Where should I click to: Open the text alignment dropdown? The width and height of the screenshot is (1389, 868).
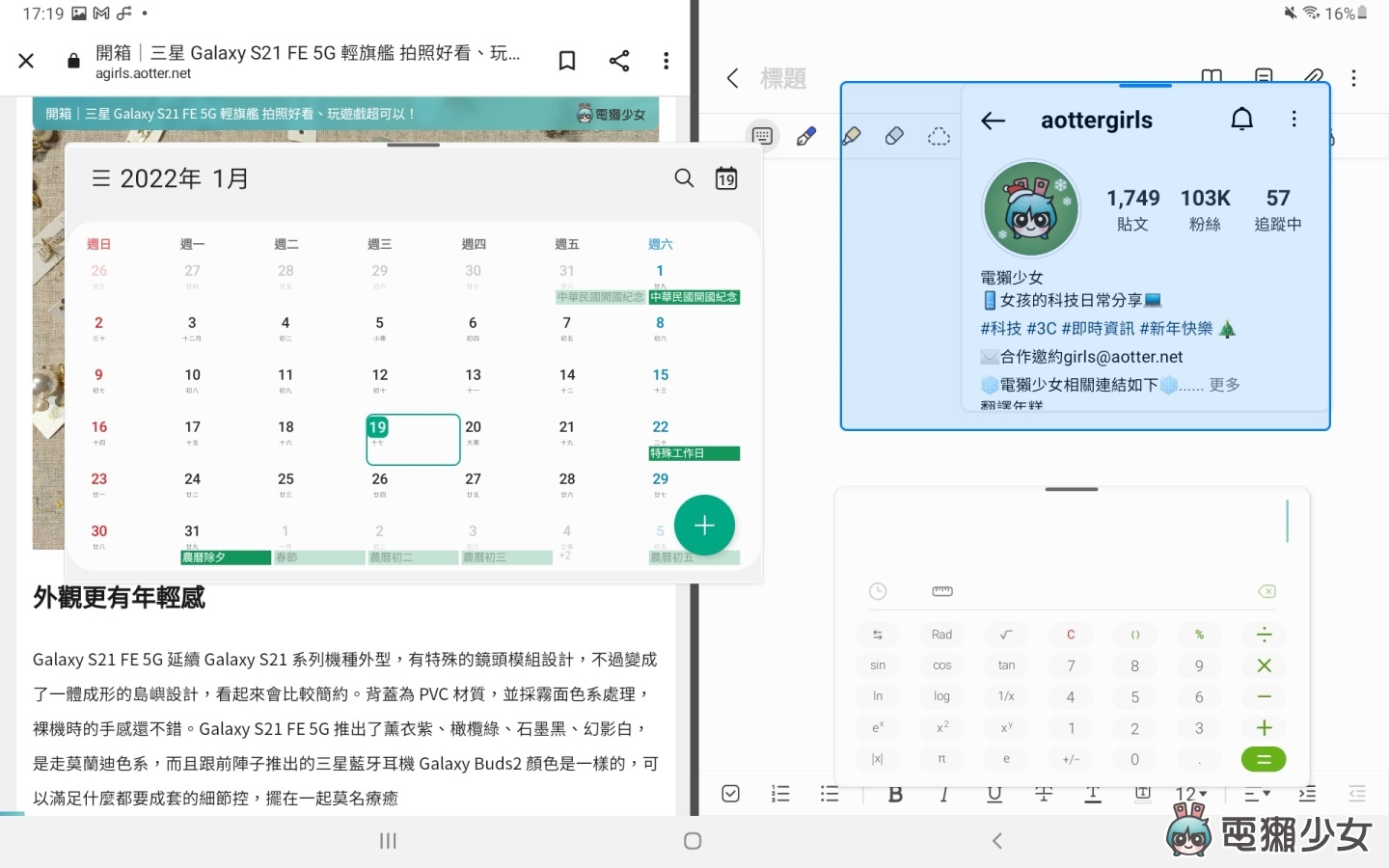(x=1256, y=794)
